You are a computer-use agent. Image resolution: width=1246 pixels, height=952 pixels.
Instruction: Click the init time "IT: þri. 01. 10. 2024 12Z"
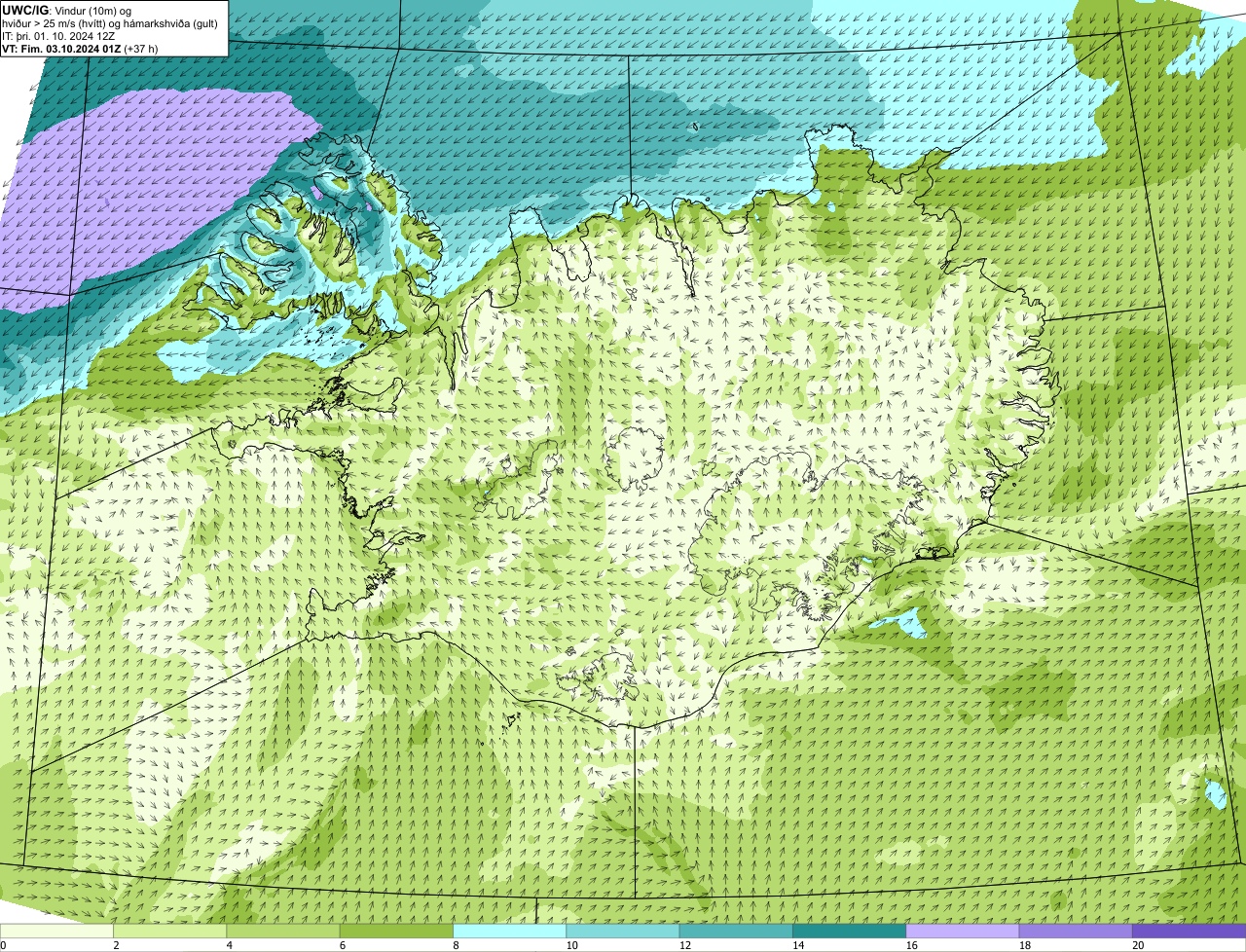point(59,36)
